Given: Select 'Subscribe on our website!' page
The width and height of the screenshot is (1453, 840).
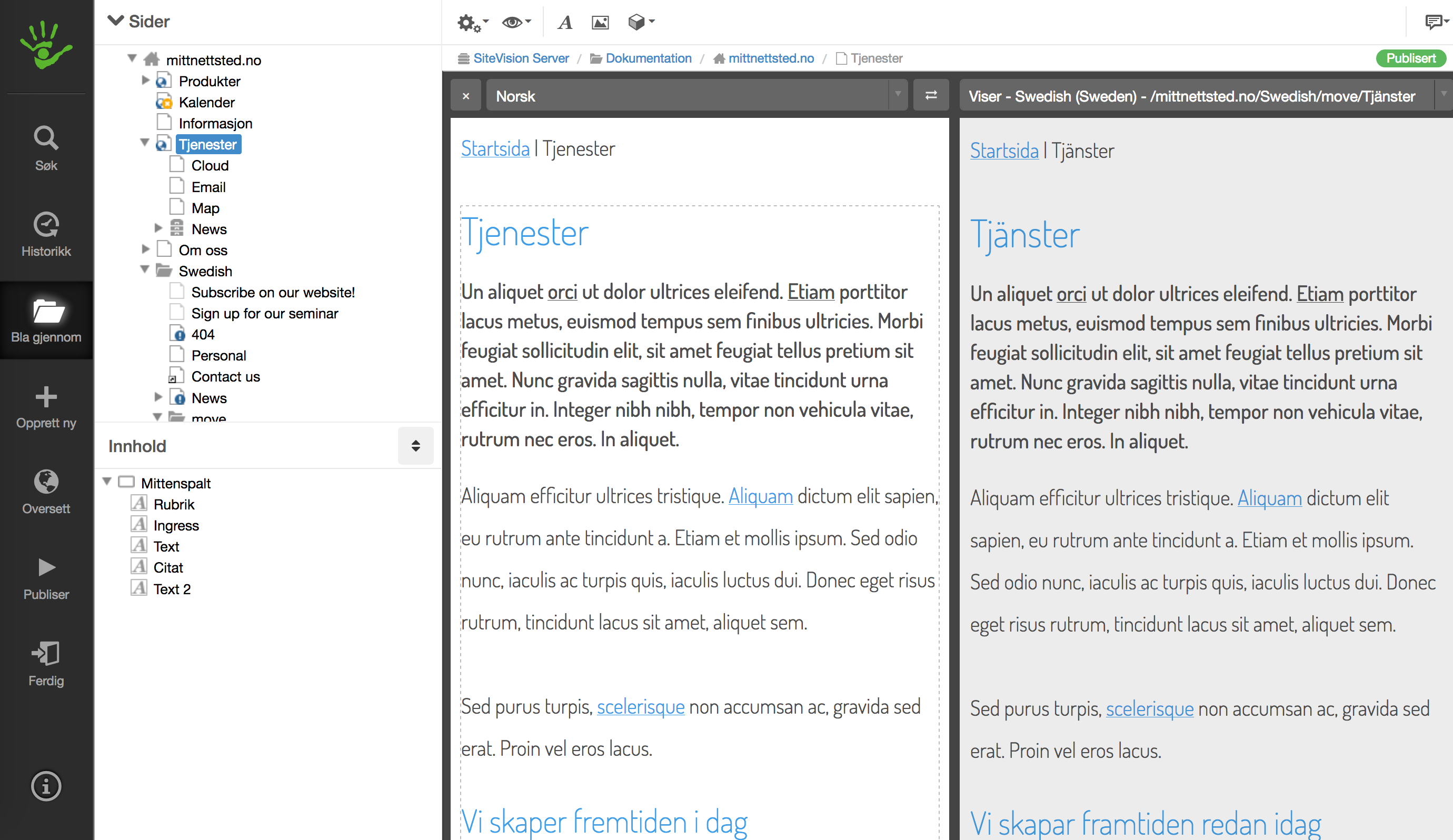Looking at the screenshot, I should click(273, 292).
